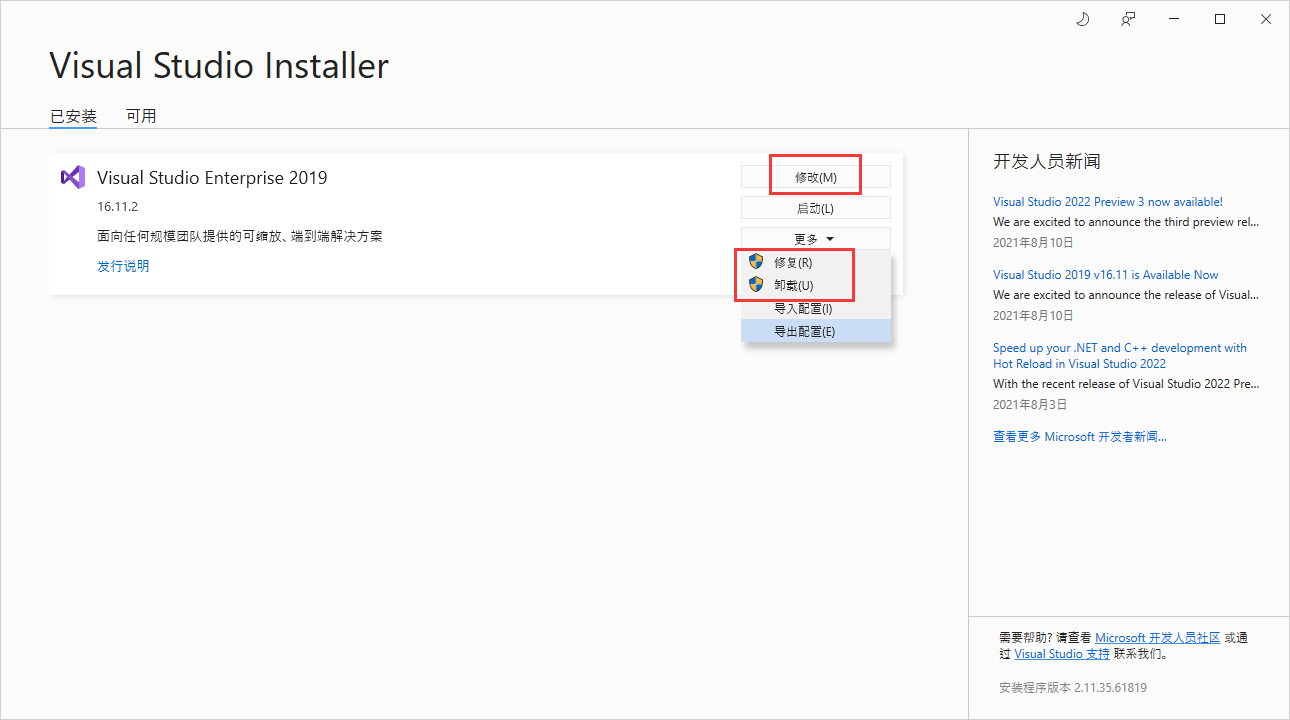Choose 修复(R) from the menu
Image resolution: width=1290 pixels, height=720 pixels.
pos(816,262)
